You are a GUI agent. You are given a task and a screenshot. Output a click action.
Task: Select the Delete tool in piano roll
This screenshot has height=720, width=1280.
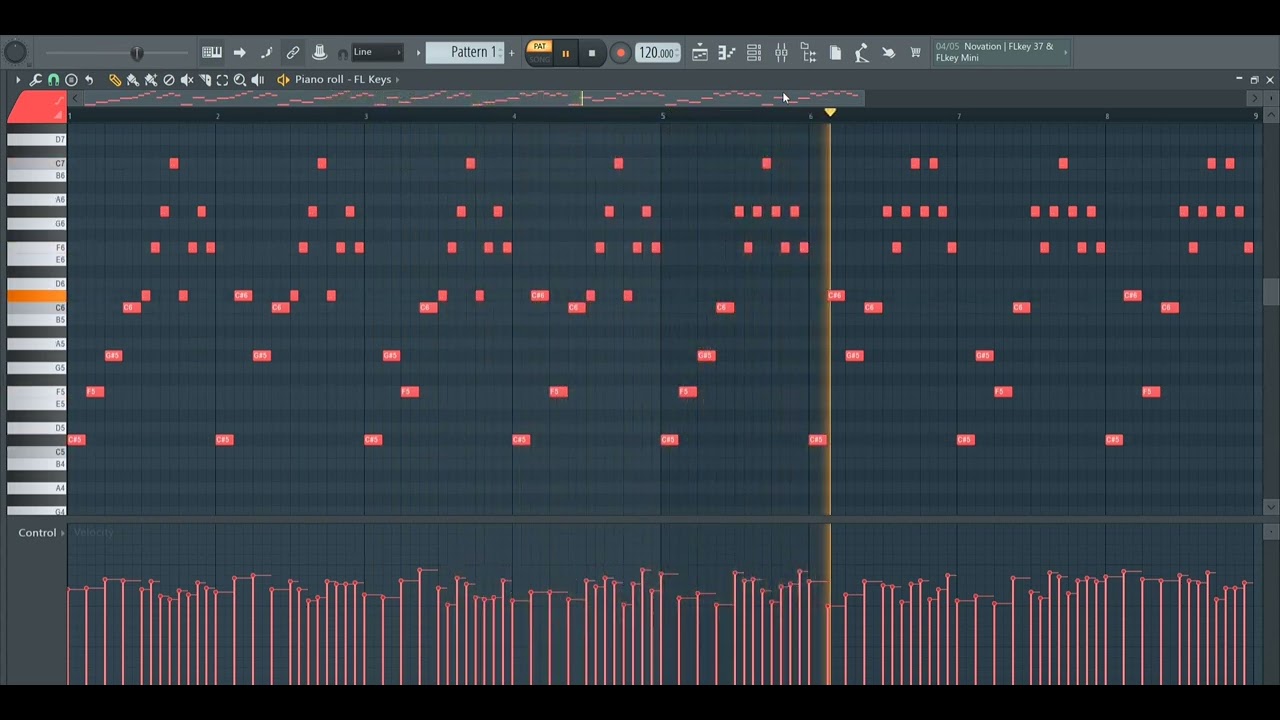pyautogui.click(x=169, y=80)
